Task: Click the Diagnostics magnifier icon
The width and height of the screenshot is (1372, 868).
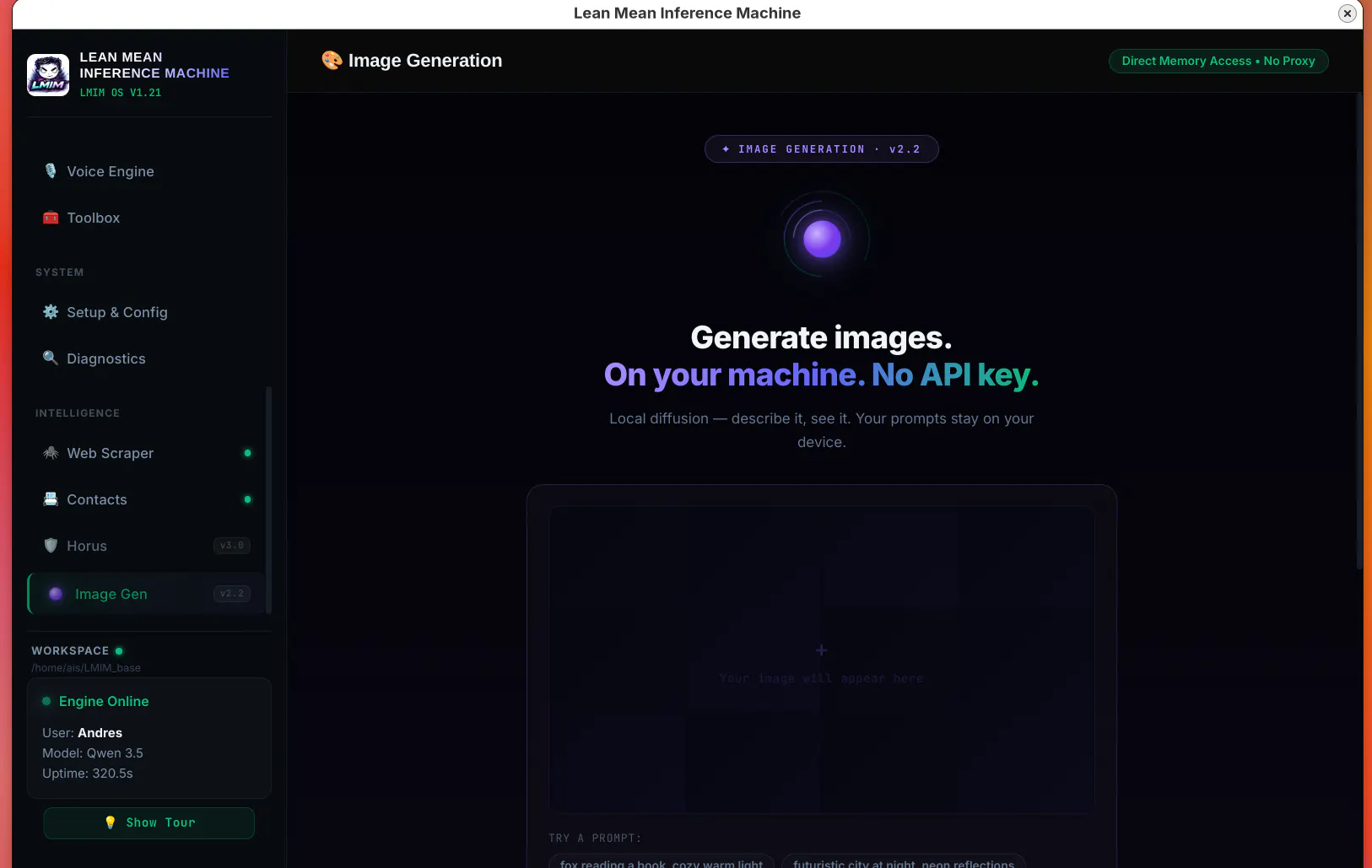Action: point(51,359)
